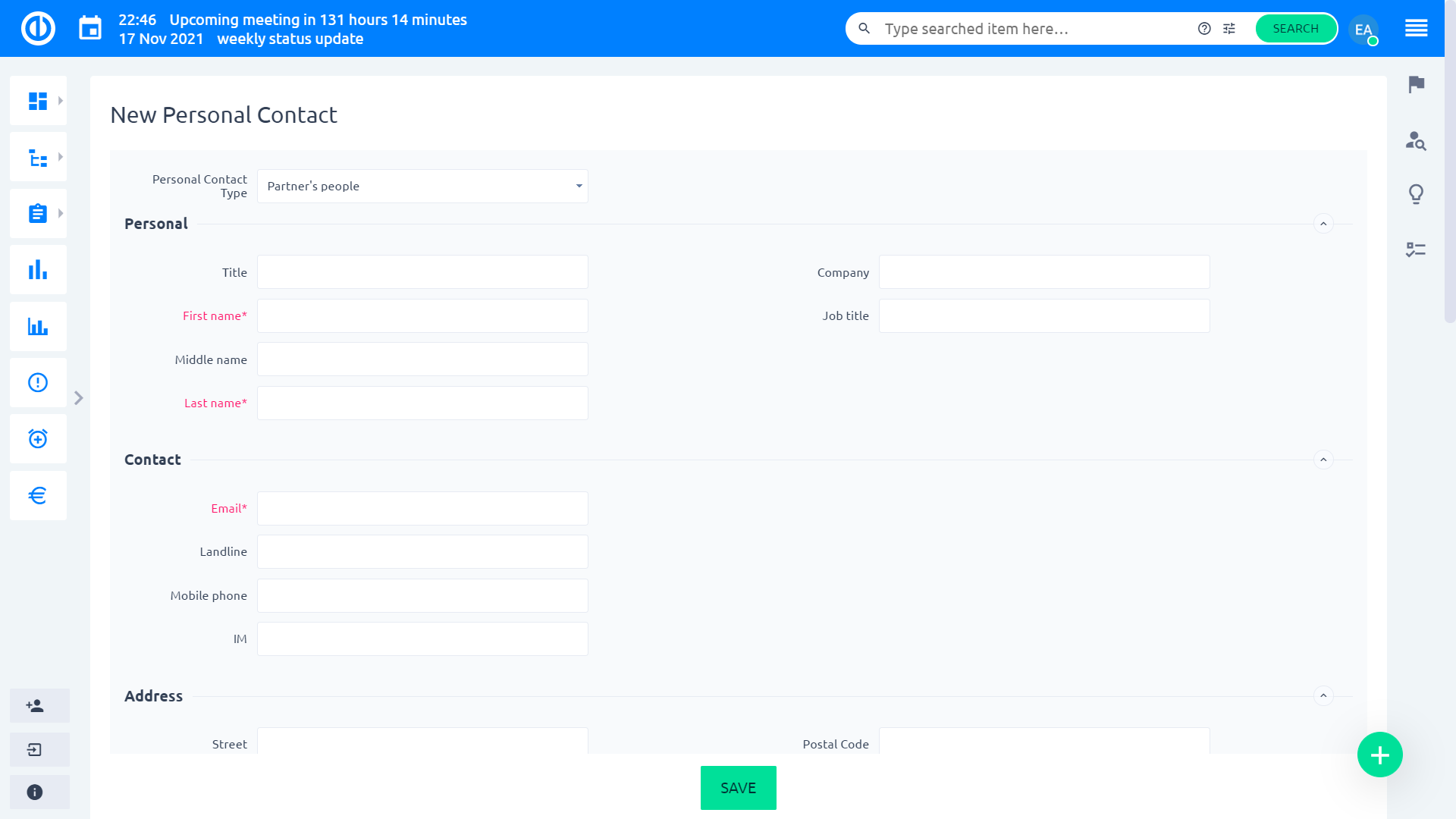Expand the left sidebar chevron
This screenshot has width=1456, height=819.
pos(78,397)
